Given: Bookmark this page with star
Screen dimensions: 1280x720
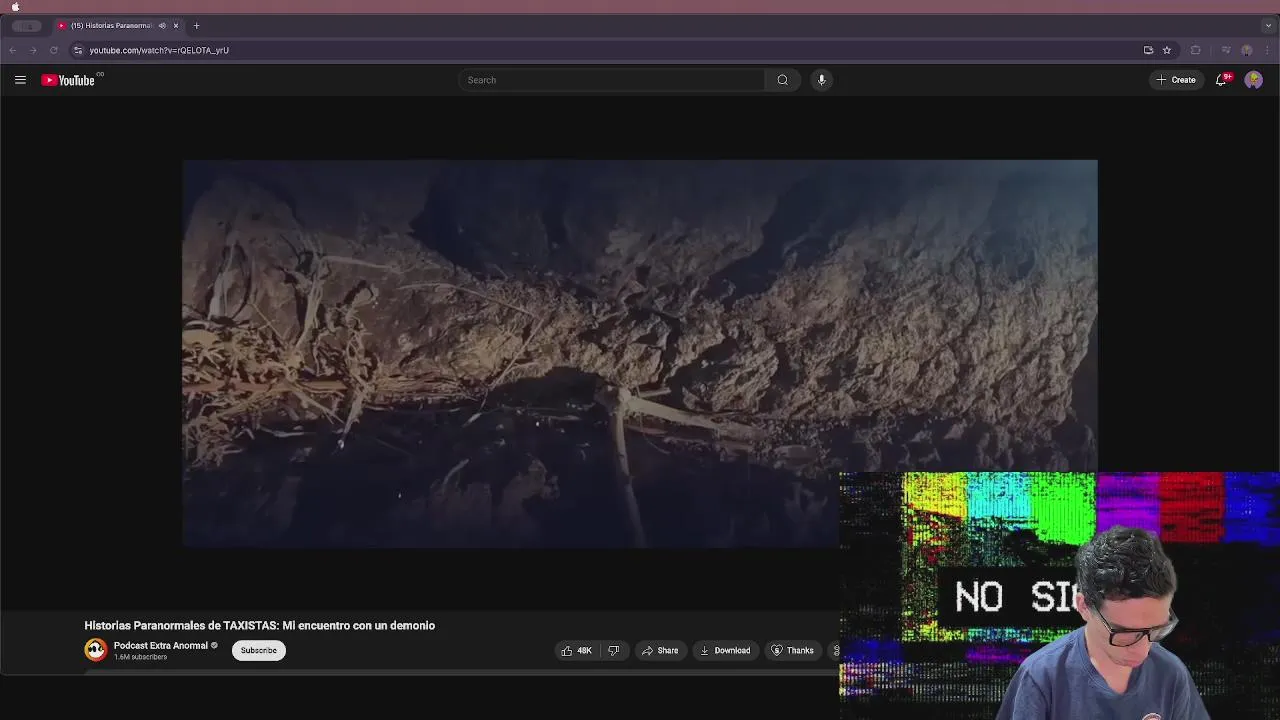Looking at the screenshot, I should tap(1166, 50).
